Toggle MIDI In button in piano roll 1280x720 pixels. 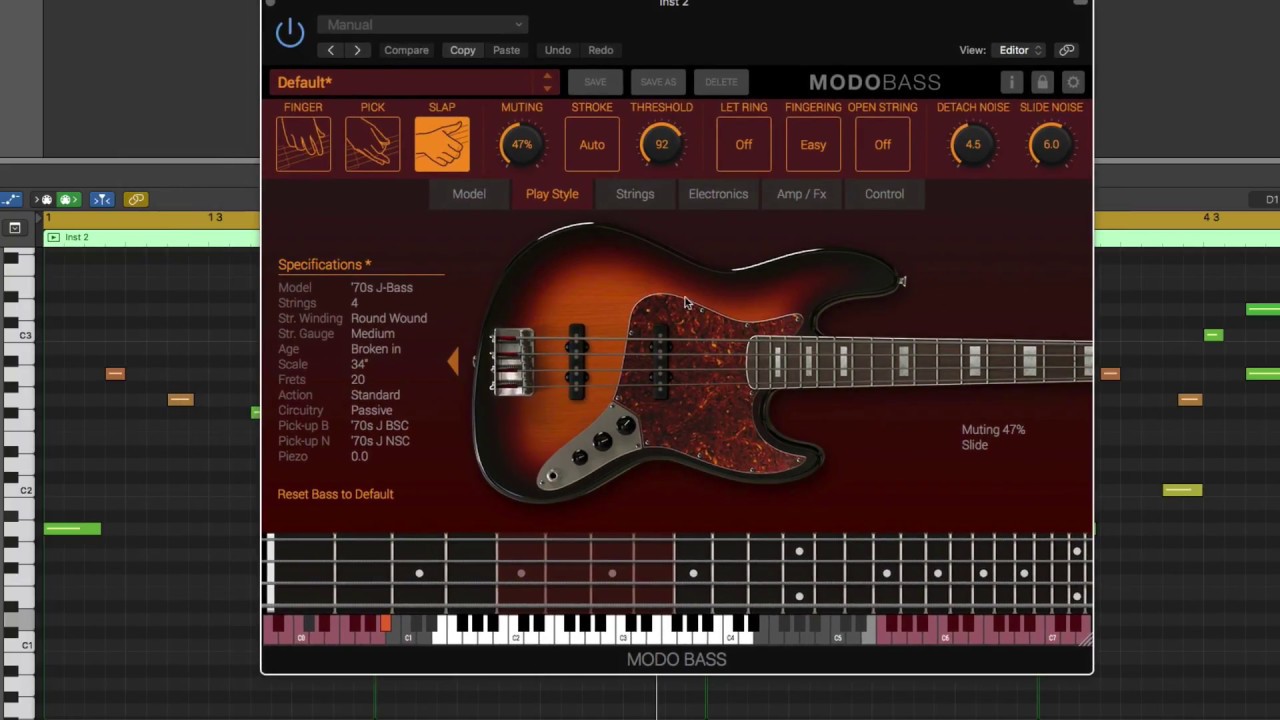point(43,200)
